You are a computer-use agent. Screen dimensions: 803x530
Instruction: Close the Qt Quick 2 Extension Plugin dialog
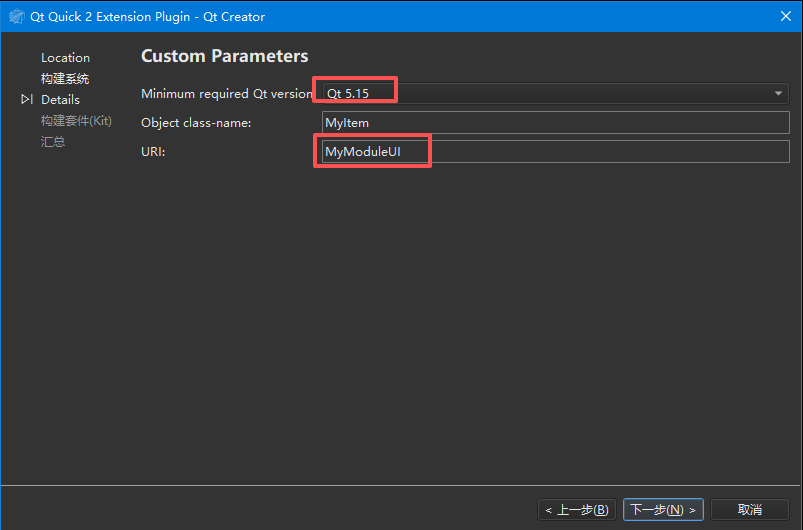coord(786,16)
